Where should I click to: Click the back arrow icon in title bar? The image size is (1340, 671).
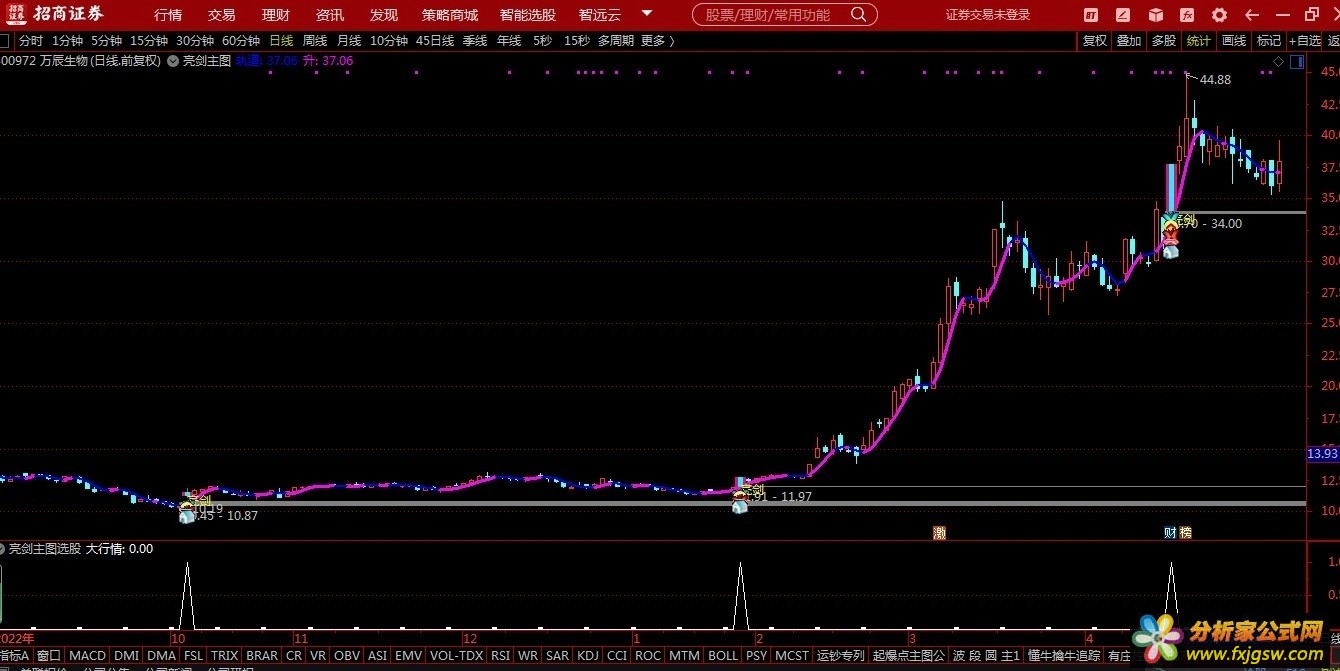[x=1251, y=15]
